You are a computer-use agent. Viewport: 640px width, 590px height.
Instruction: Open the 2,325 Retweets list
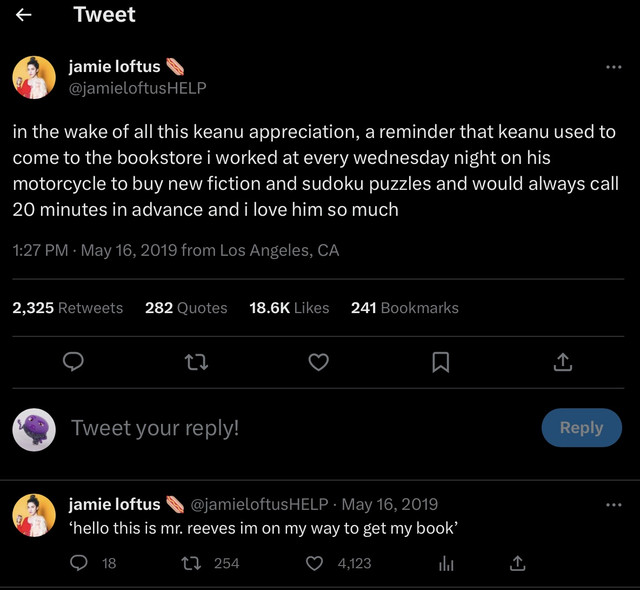tap(67, 308)
